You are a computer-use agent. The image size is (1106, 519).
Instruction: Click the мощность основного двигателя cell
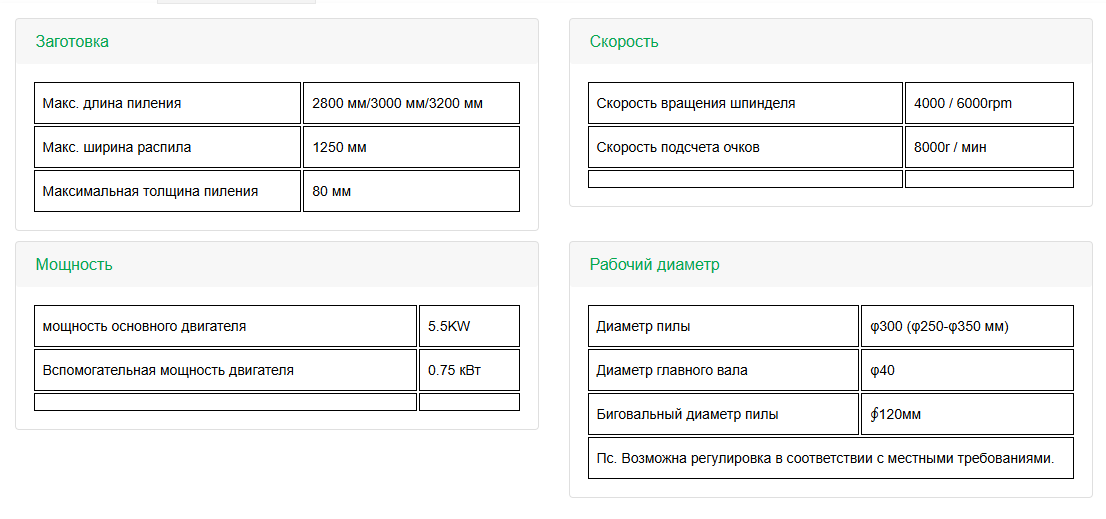tap(225, 326)
